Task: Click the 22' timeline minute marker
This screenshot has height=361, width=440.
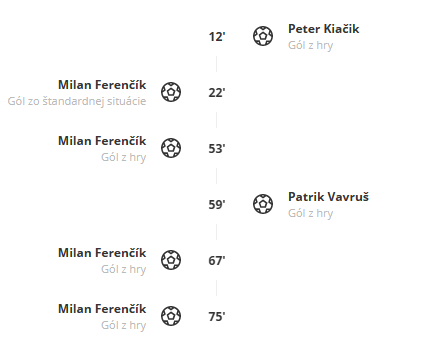Action: (x=217, y=93)
